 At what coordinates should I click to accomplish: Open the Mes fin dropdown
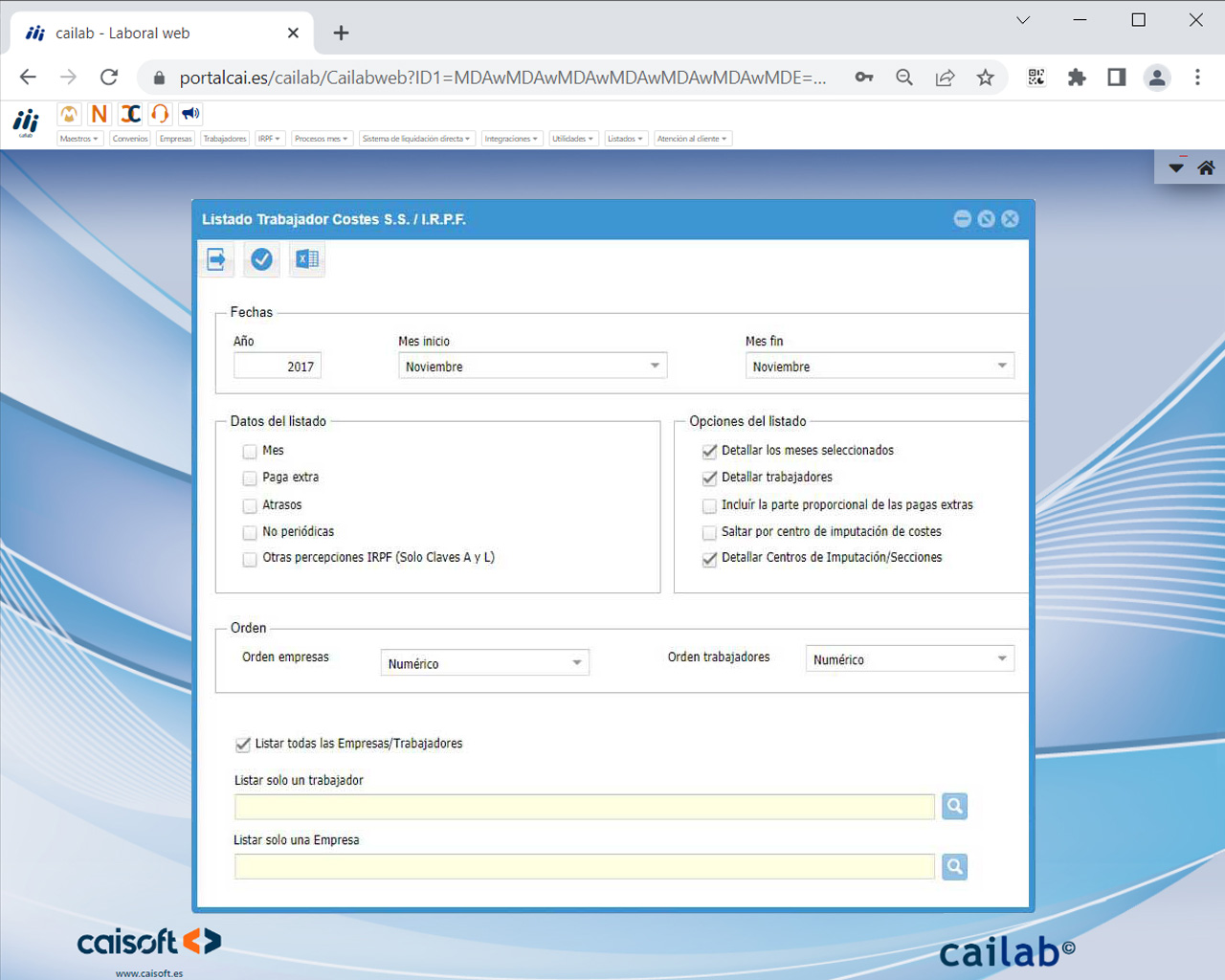coord(1002,365)
